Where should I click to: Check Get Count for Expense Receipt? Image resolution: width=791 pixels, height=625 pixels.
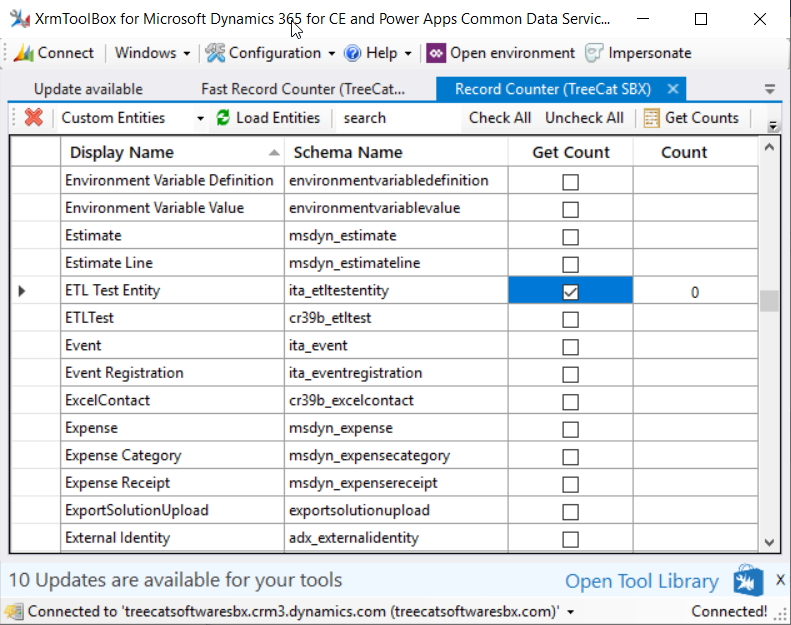570,484
